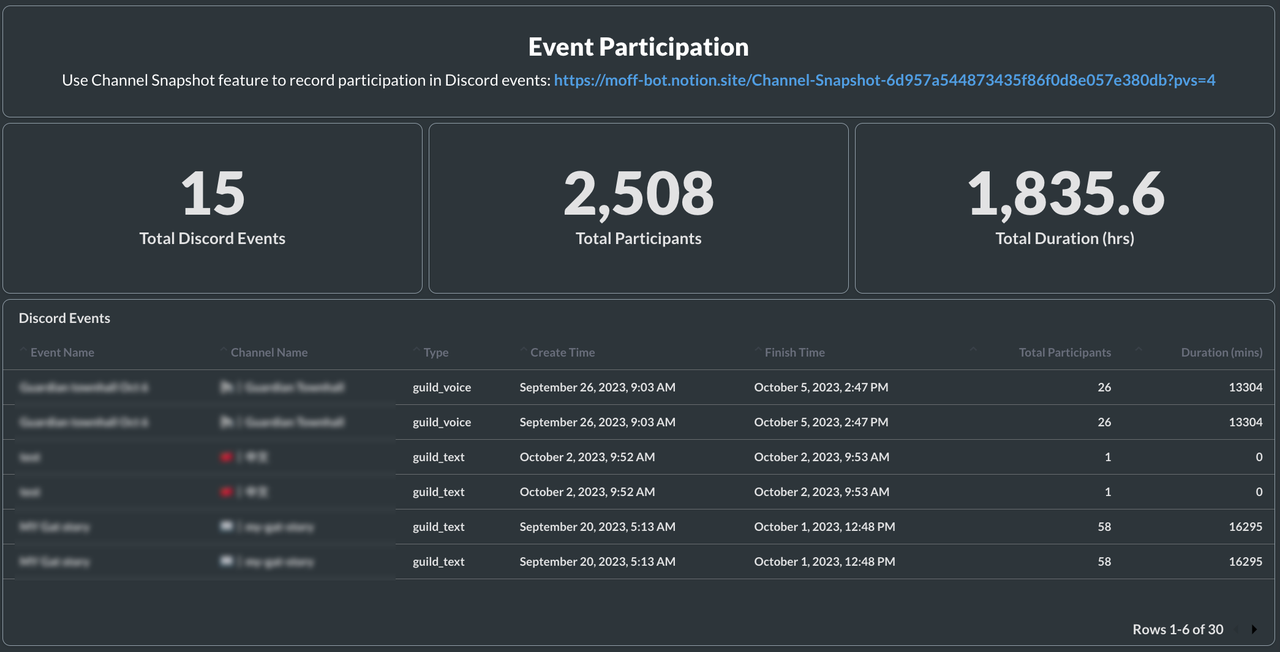Click the Total Duration (hrs) card
Viewport: 1280px width, 652px height.
[x=1064, y=207]
